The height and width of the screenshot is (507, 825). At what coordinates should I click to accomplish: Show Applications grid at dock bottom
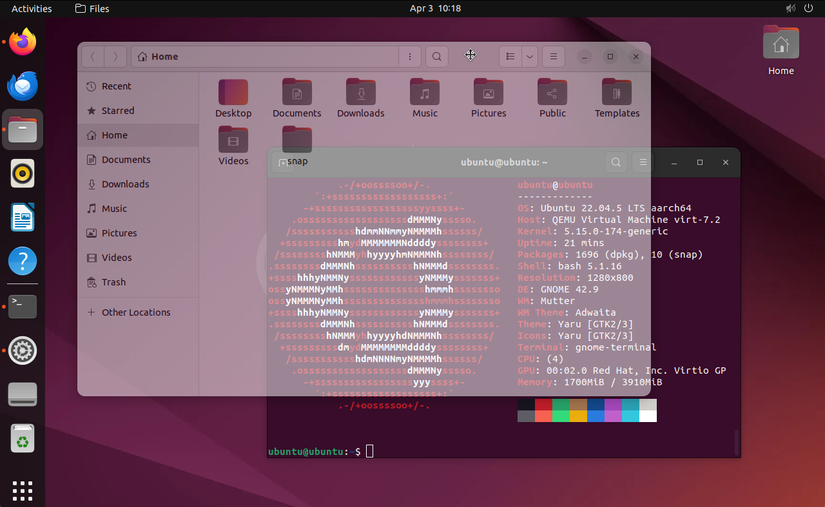coord(23,490)
